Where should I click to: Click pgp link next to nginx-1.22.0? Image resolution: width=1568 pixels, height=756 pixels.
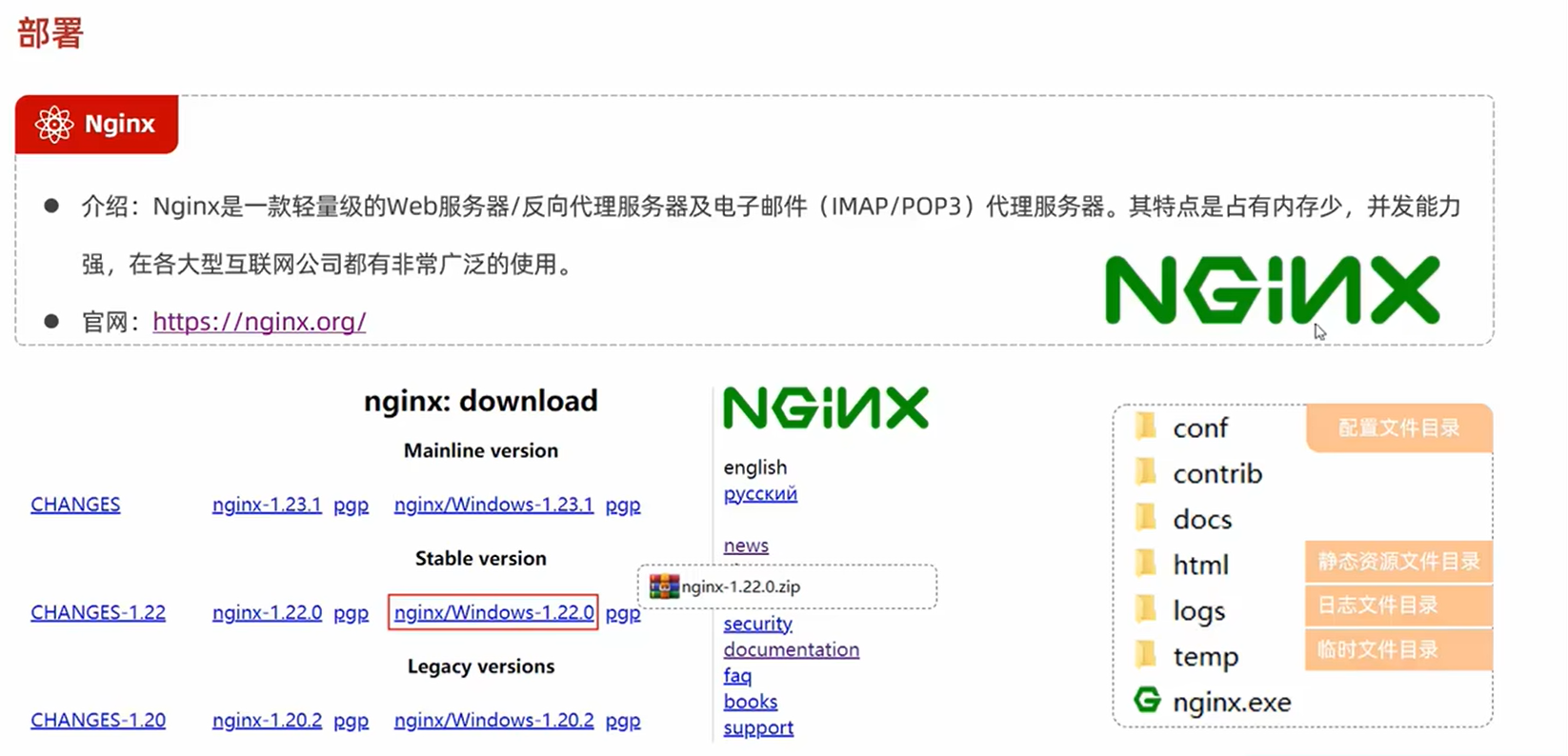click(x=351, y=613)
